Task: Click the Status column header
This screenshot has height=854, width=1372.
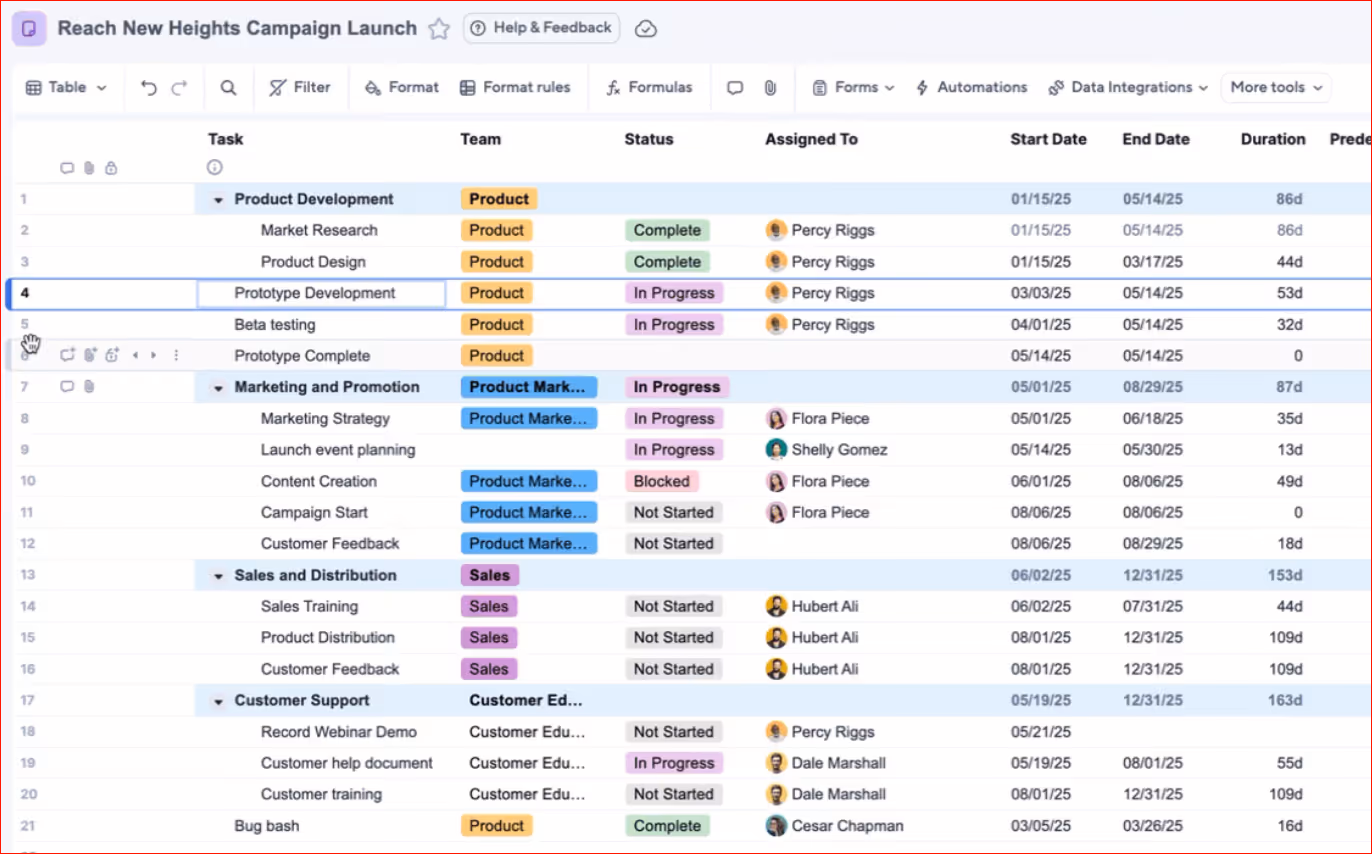Action: tap(649, 139)
